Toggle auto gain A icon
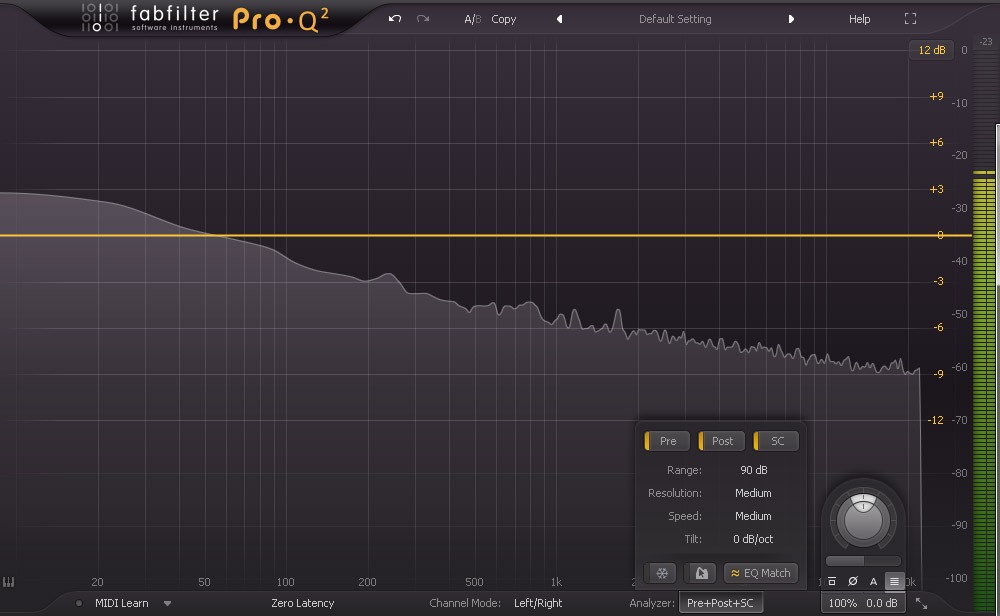Screen dimensions: 1000x616 coord(873,581)
